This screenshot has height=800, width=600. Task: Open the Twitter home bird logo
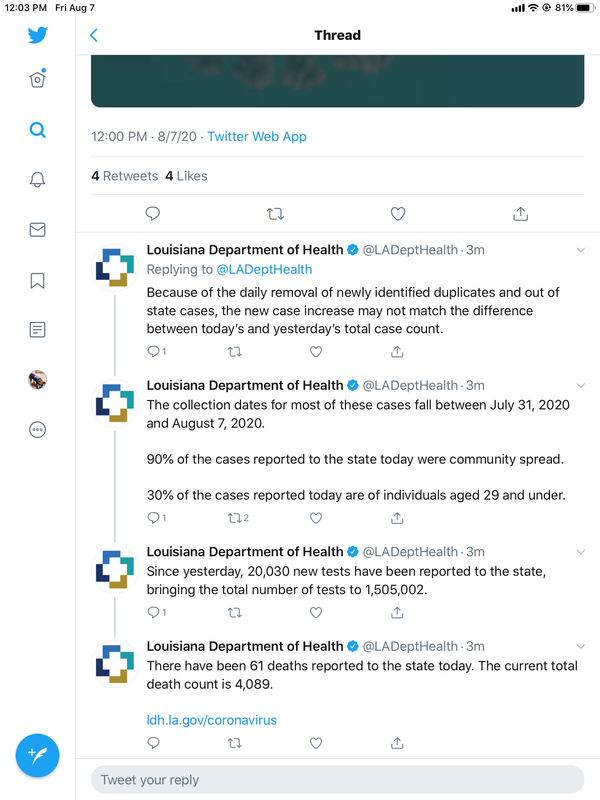(37, 35)
